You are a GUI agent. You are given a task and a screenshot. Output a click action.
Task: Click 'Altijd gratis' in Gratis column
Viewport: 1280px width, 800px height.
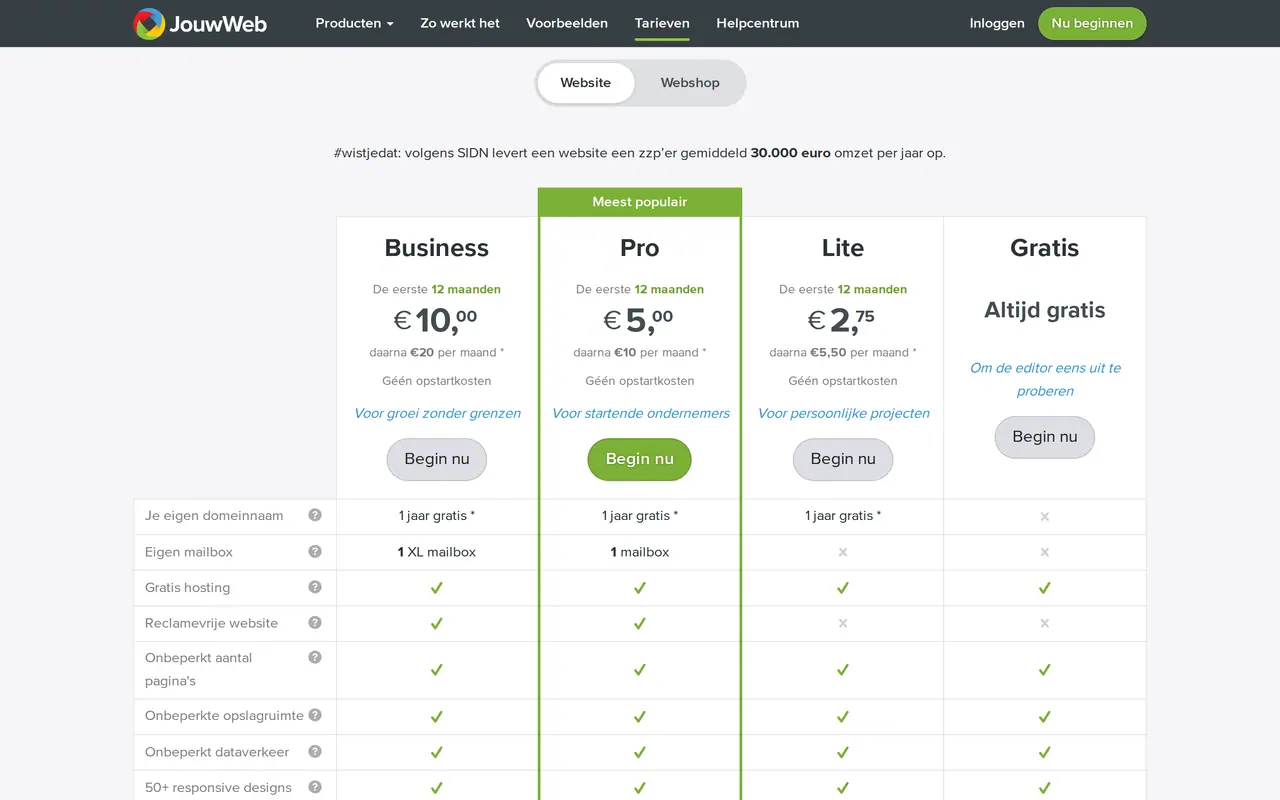(1045, 310)
